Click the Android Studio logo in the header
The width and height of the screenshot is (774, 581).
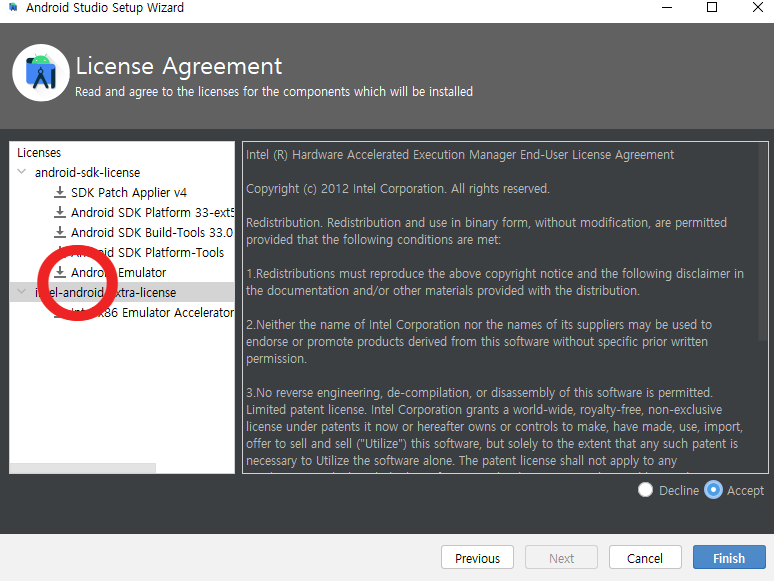(x=41, y=73)
